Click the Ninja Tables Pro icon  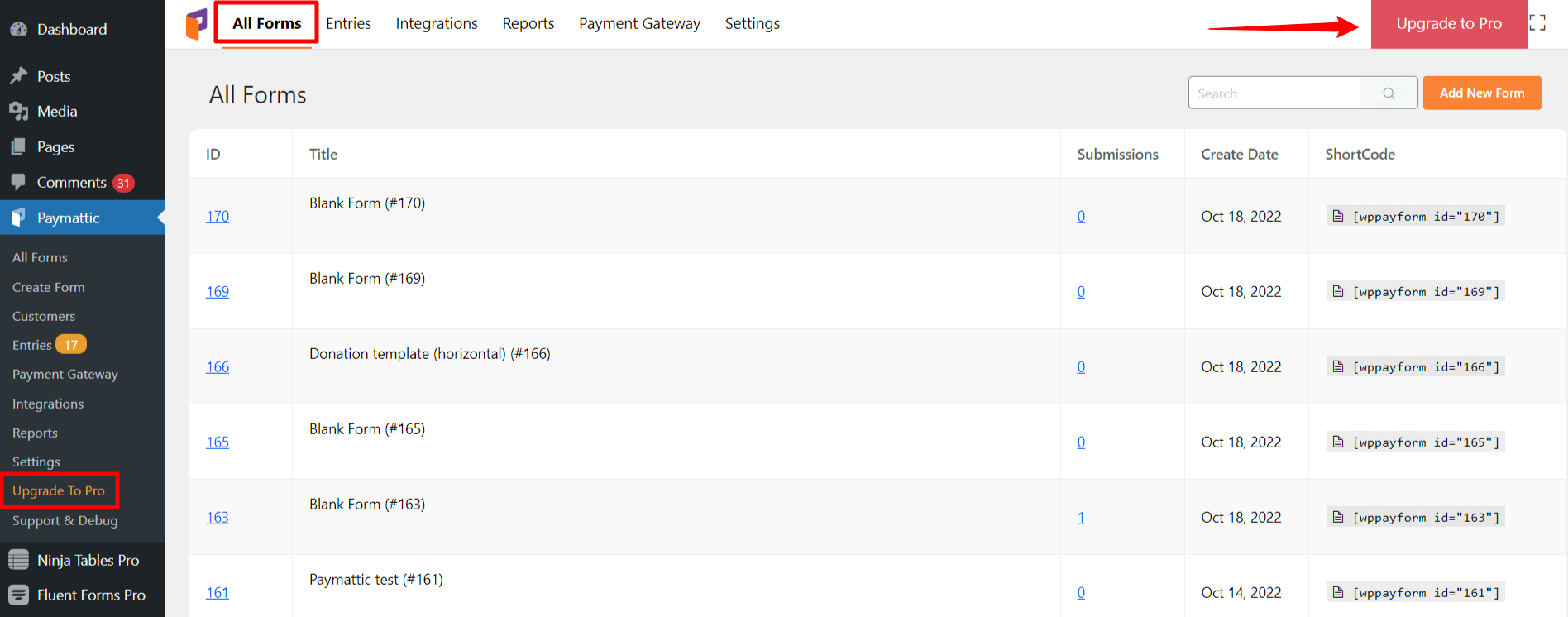click(18, 560)
